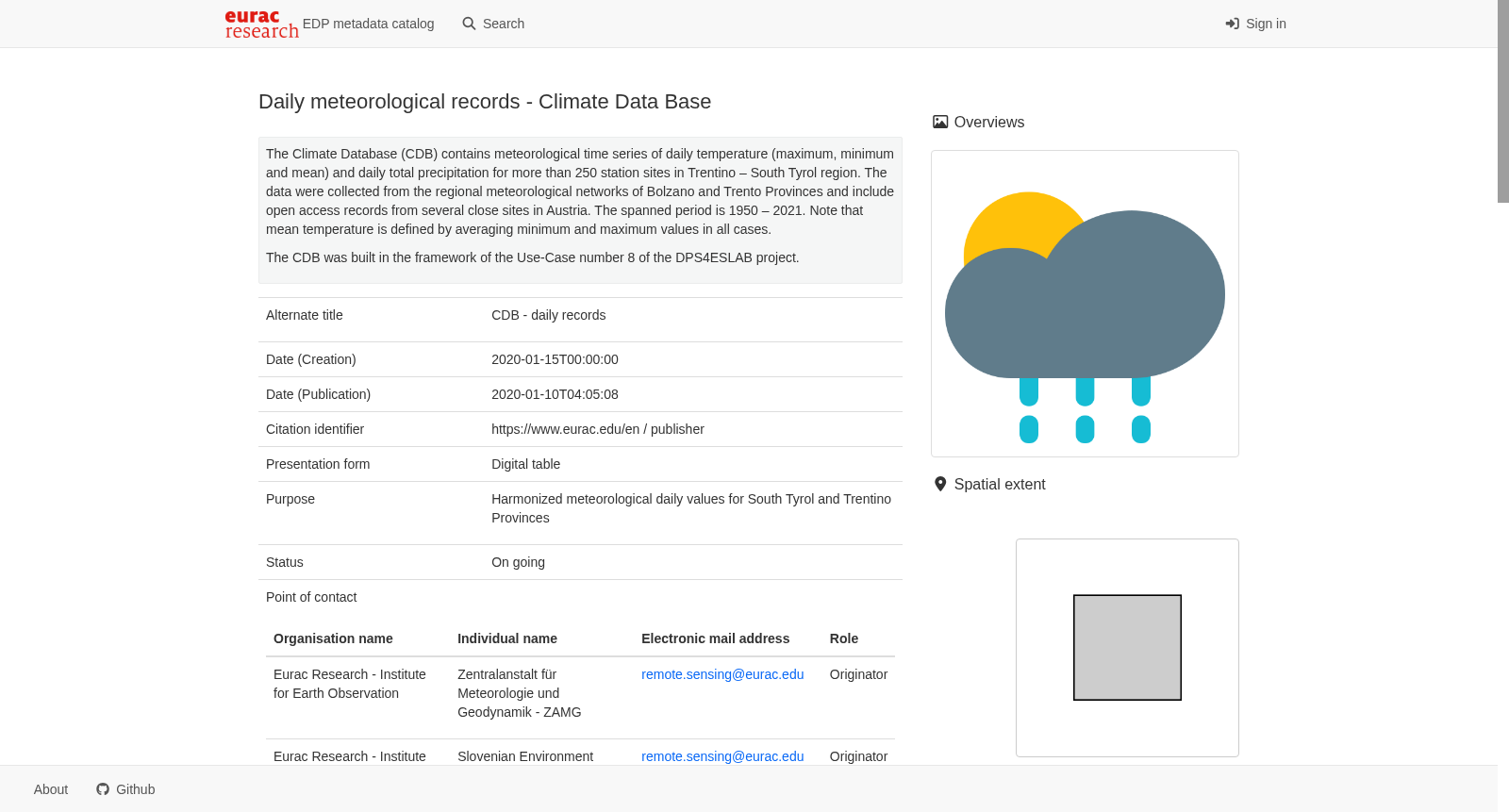Click the Overviews picture icon

940,122
